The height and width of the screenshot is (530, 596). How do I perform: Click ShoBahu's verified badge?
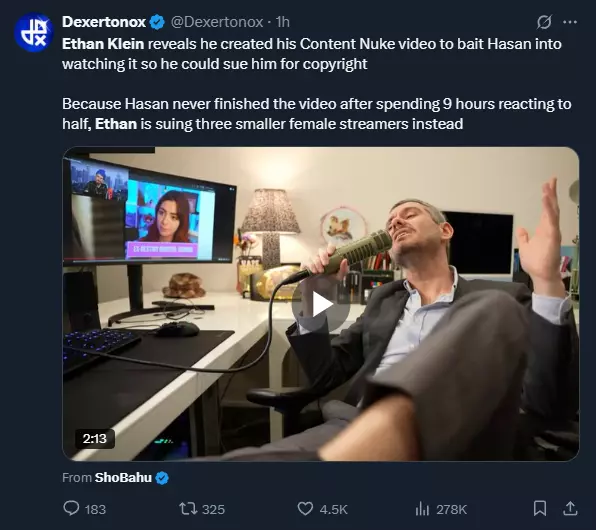(x=162, y=478)
